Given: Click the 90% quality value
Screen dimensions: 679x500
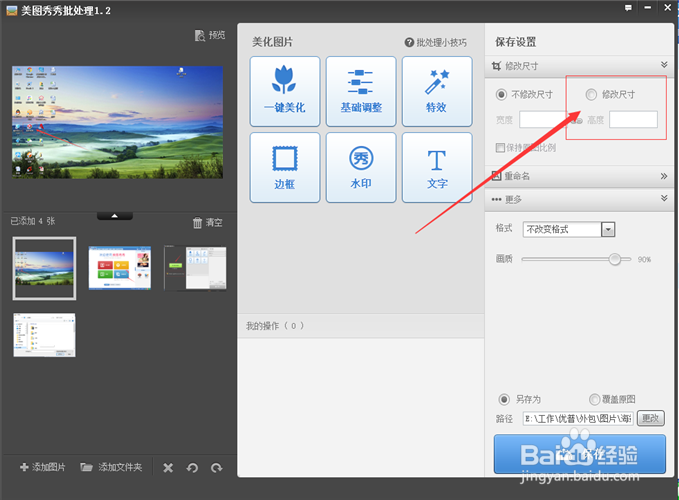Looking at the screenshot, I should (644, 259).
